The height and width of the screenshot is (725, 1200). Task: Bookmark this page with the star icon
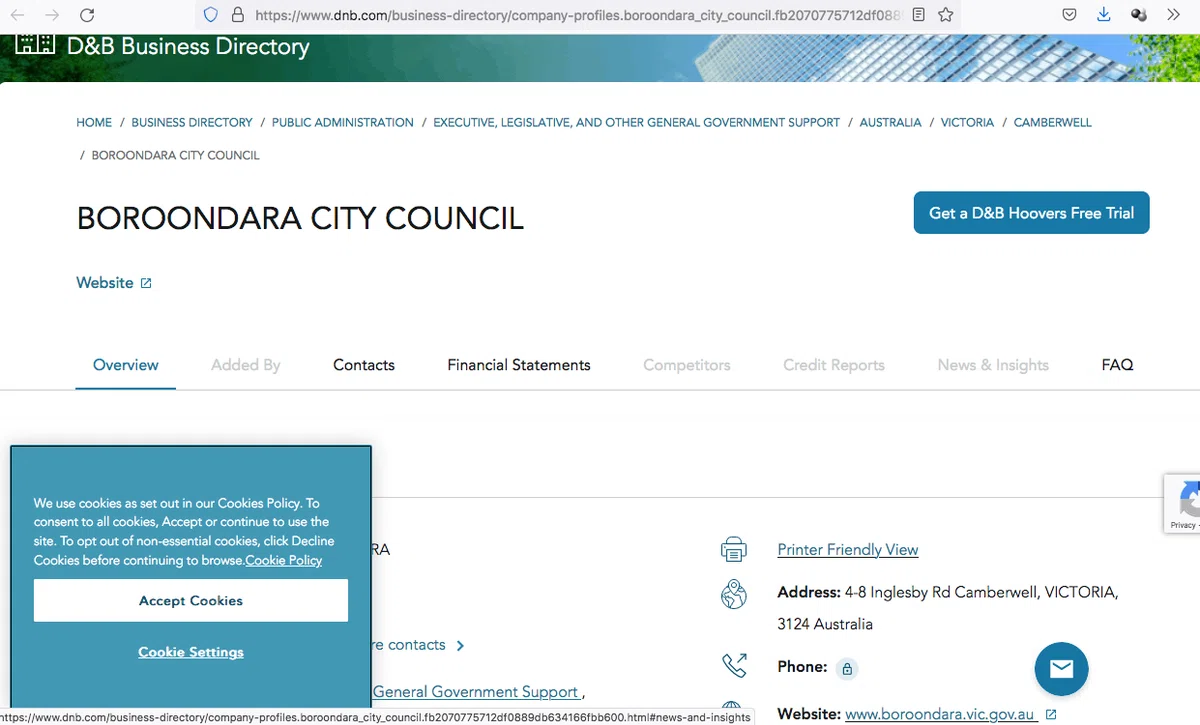(946, 15)
